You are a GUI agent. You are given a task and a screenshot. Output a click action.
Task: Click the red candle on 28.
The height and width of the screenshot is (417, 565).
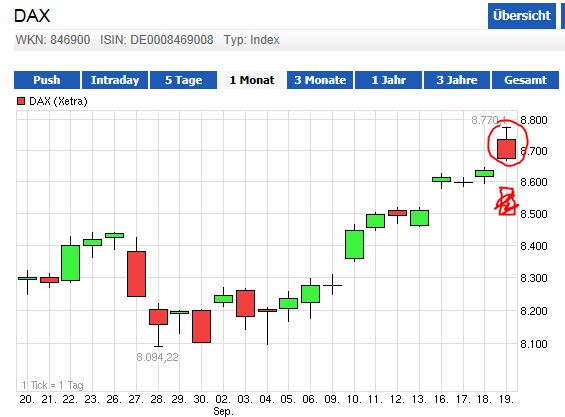[x=159, y=317]
